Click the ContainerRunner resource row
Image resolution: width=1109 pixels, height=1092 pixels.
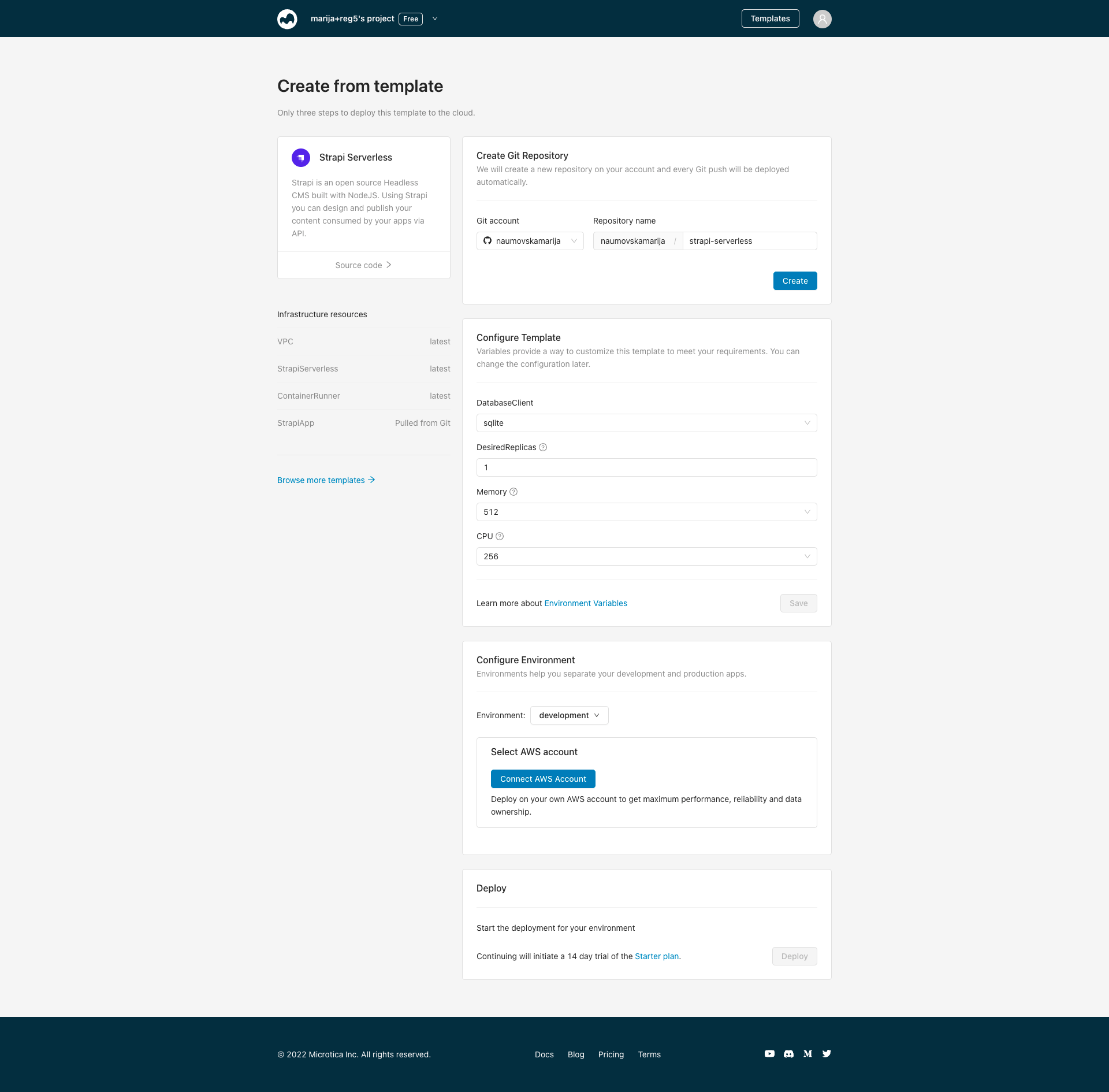point(364,396)
